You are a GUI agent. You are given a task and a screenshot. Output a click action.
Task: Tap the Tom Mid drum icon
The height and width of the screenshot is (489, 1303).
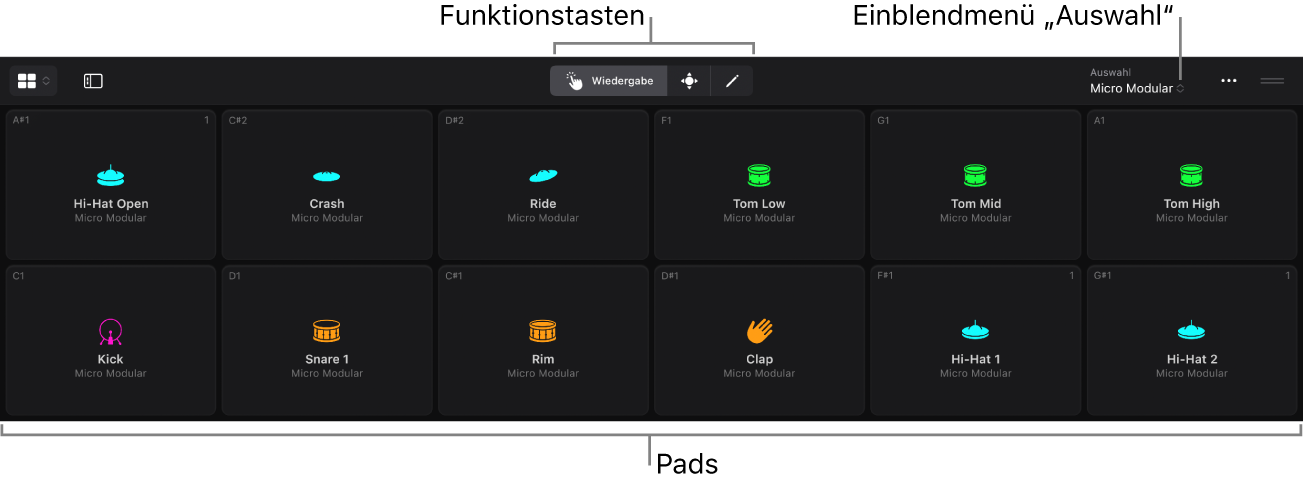tap(976, 176)
